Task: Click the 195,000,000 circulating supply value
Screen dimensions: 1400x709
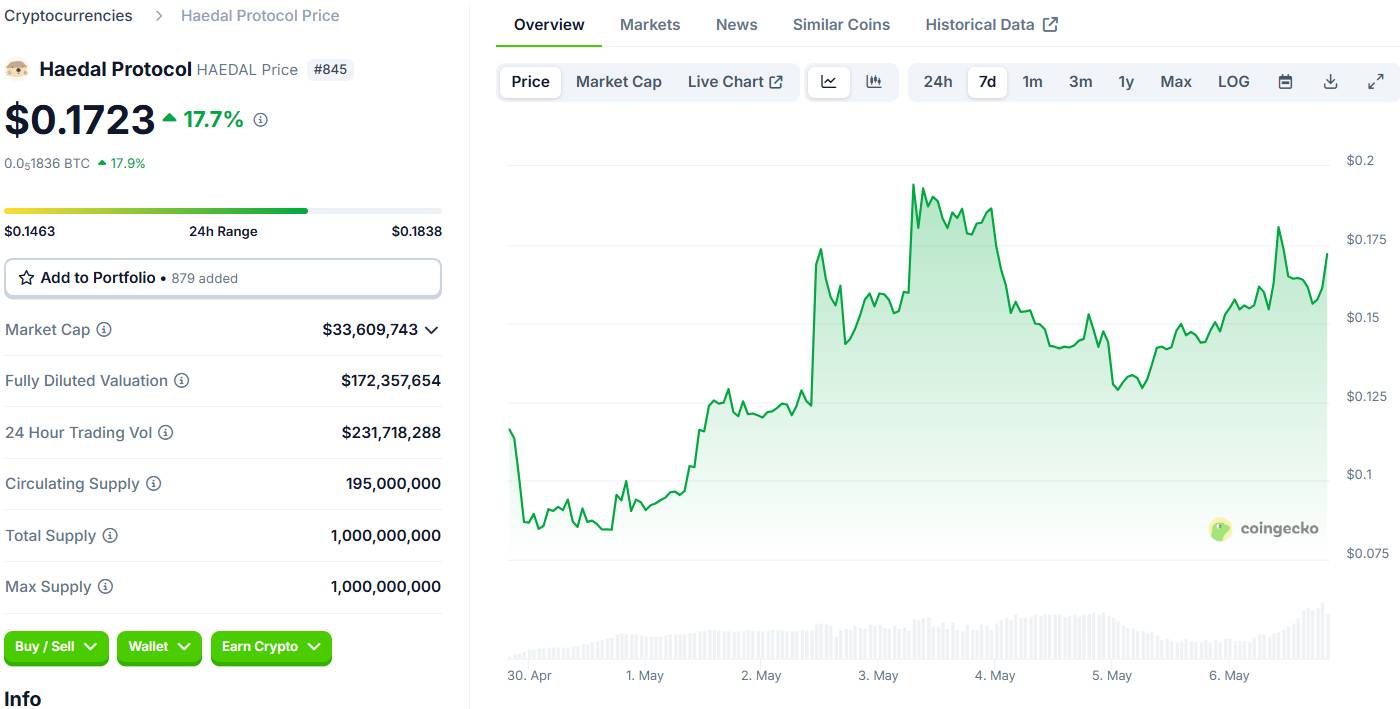Action: 393,484
